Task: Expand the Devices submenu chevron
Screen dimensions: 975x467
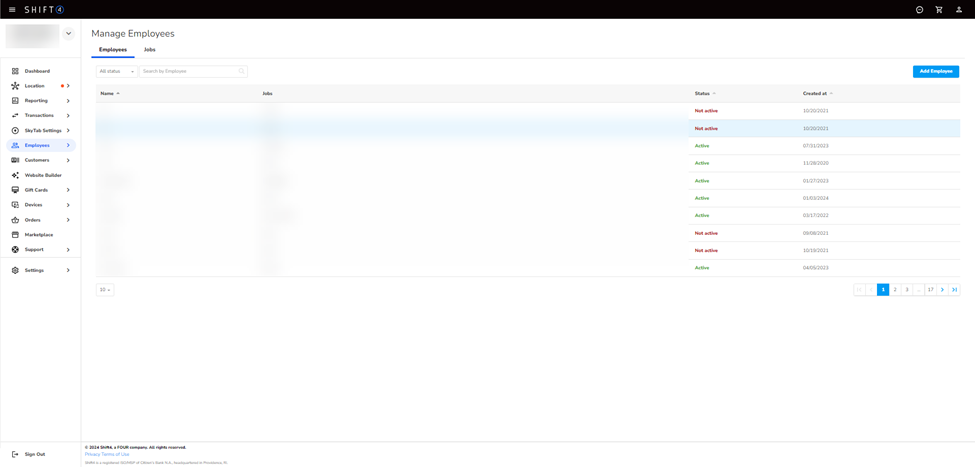Action: pyautogui.click(x=68, y=205)
